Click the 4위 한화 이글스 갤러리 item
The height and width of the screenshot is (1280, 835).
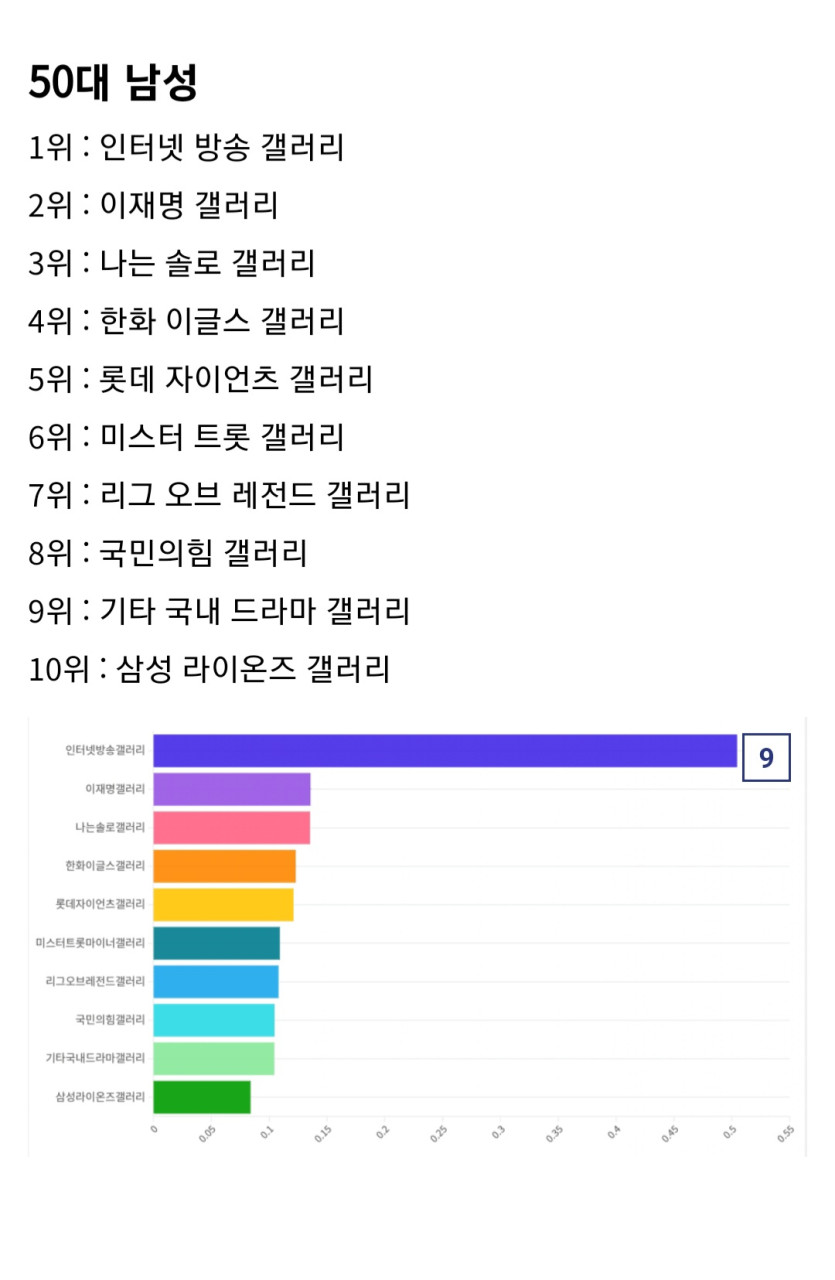[x=186, y=322]
